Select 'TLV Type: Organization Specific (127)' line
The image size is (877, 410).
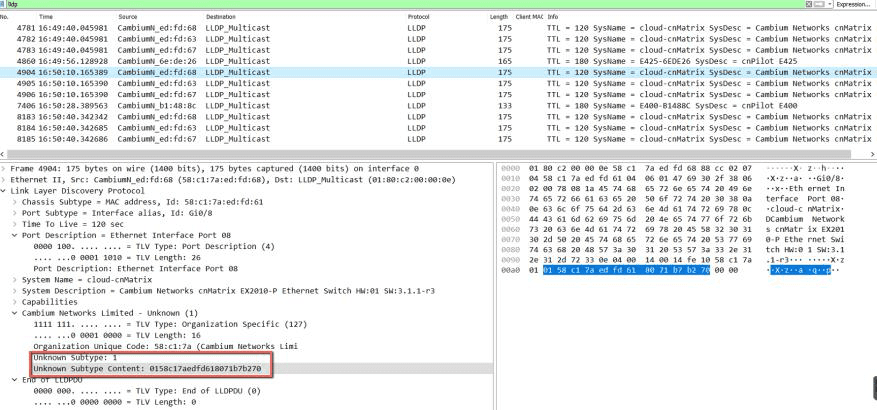click(170, 324)
